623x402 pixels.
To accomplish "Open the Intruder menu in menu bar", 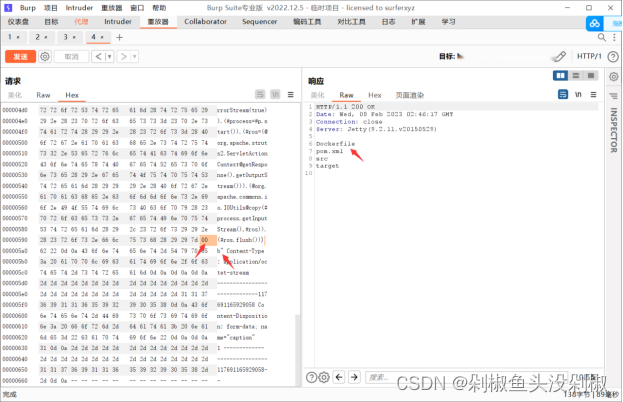I will click(79, 8).
